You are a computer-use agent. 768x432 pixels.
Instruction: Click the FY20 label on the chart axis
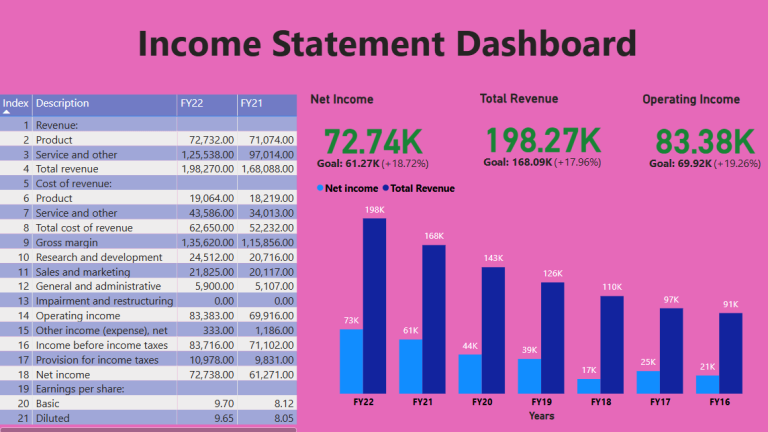(x=481, y=402)
